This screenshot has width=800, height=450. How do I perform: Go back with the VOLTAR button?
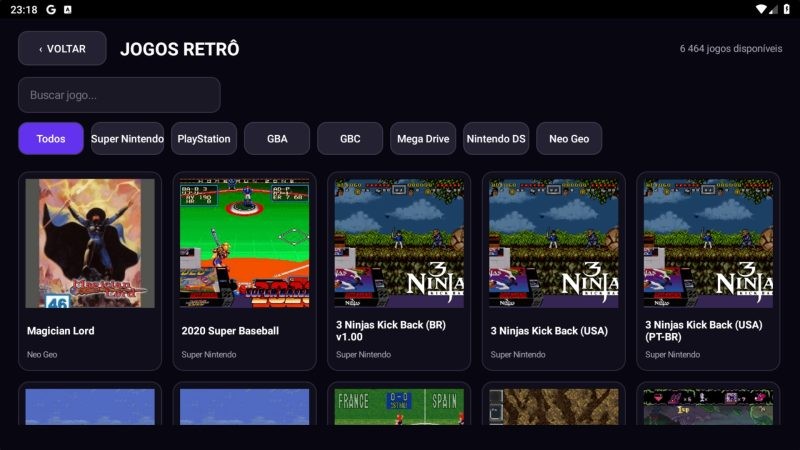(62, 48)
